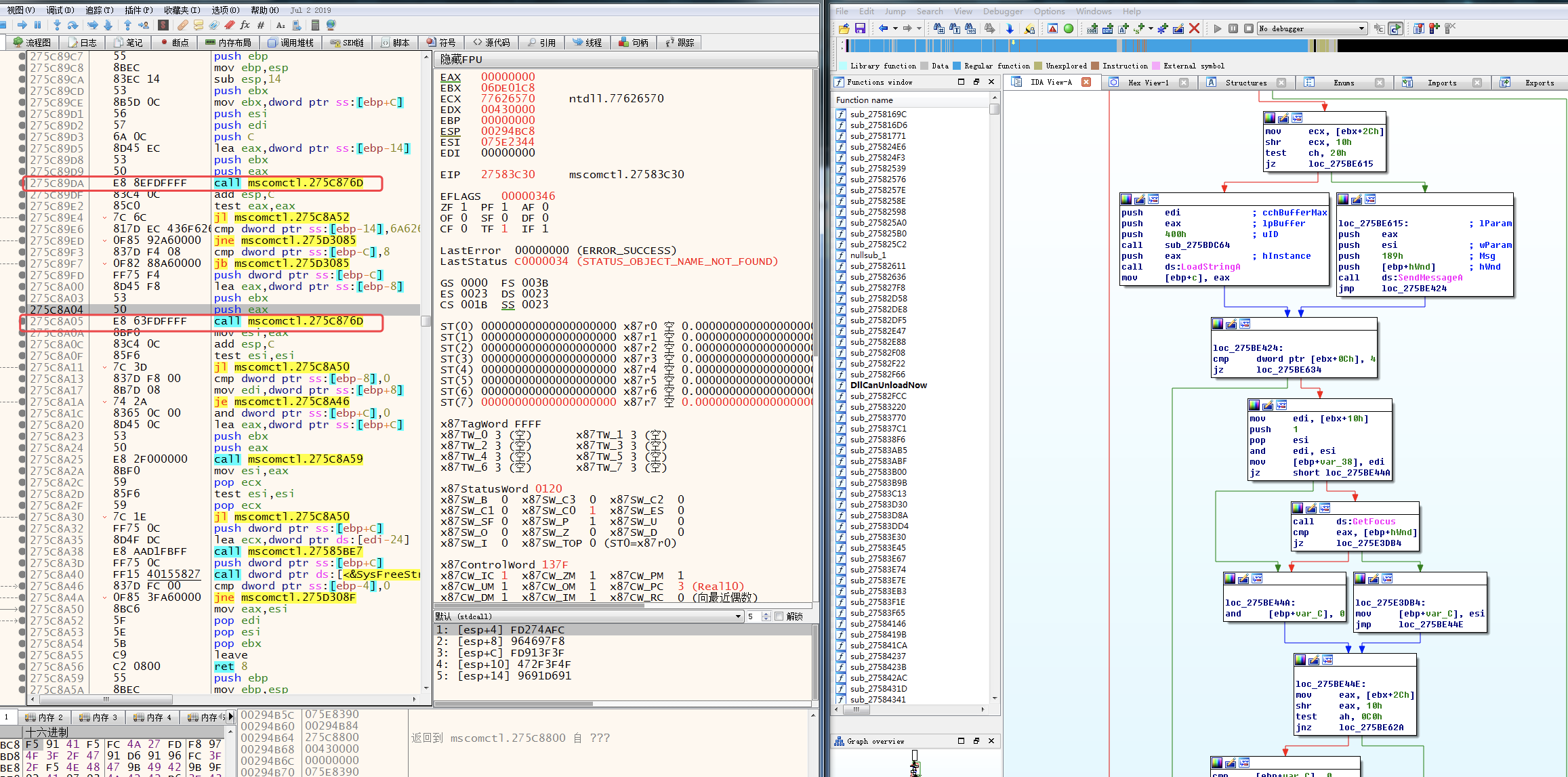Click the step over icon in x64dbg
This screenshot has height=777, width=1568.
click(x=73, y=25)
